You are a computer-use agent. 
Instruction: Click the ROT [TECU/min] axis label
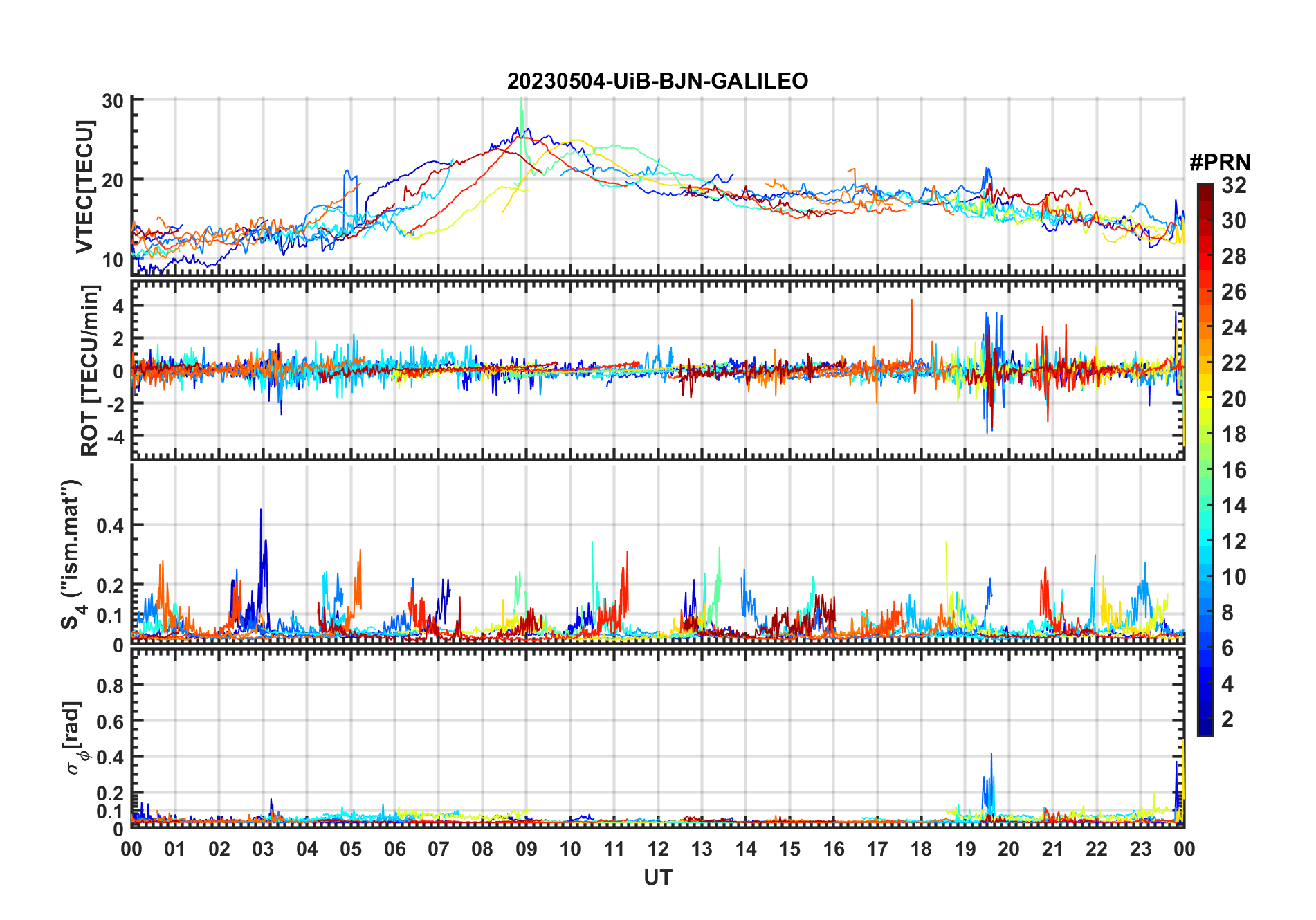90,370
